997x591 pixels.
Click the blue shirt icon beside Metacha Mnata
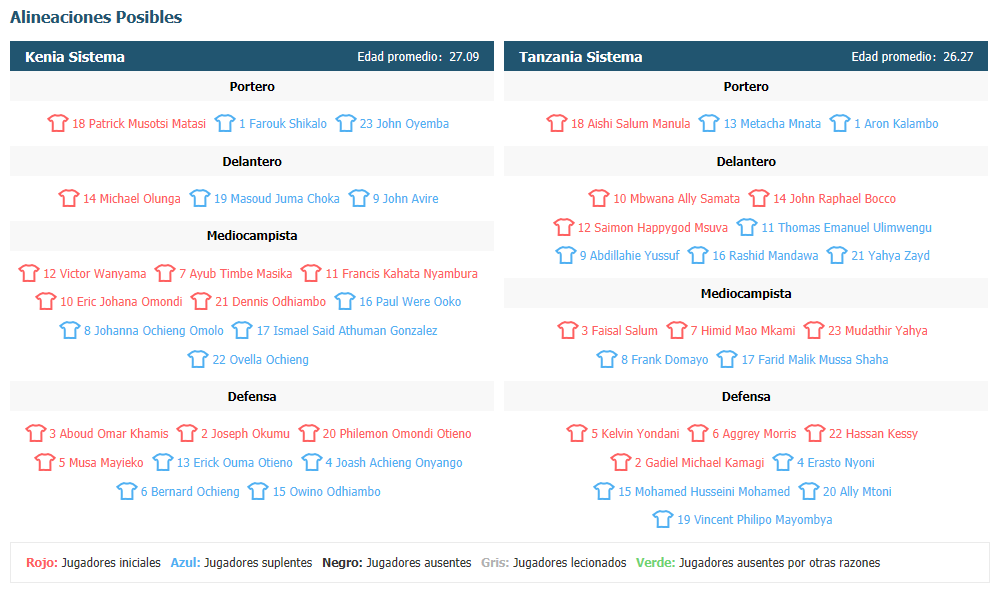pos(709,123)
